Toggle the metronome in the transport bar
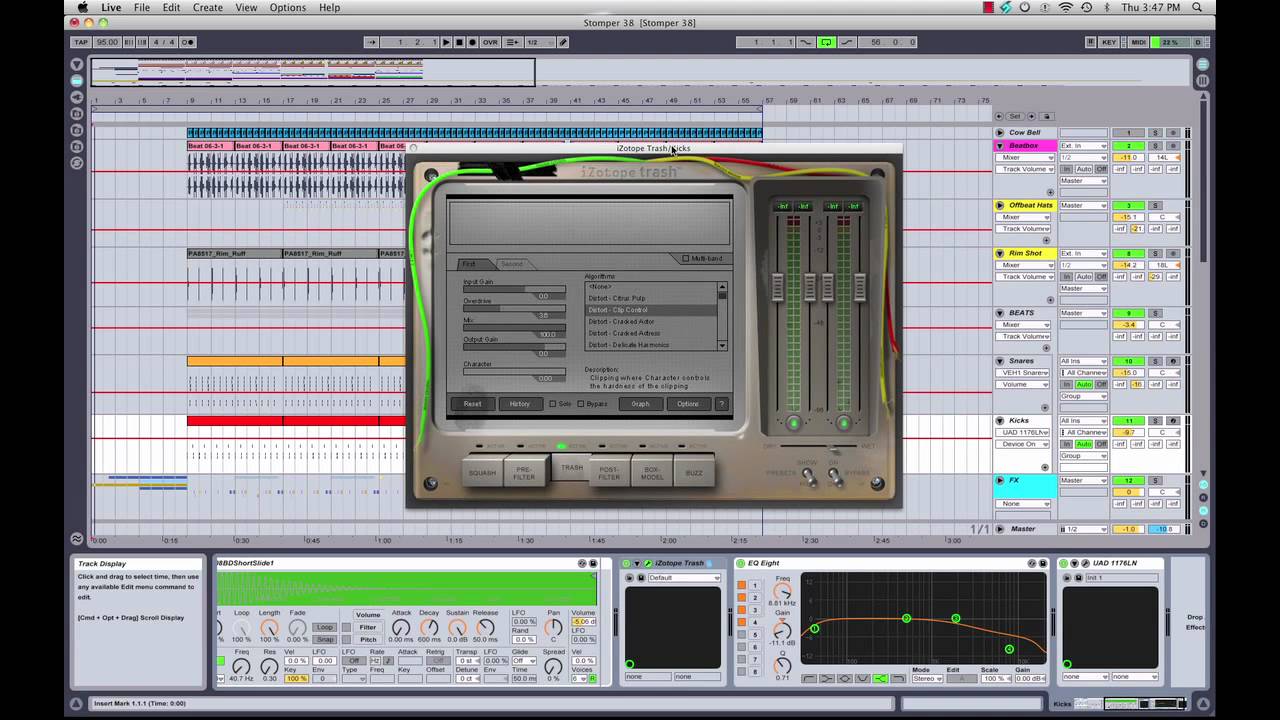1280x720 pixels. click(187, 42)
